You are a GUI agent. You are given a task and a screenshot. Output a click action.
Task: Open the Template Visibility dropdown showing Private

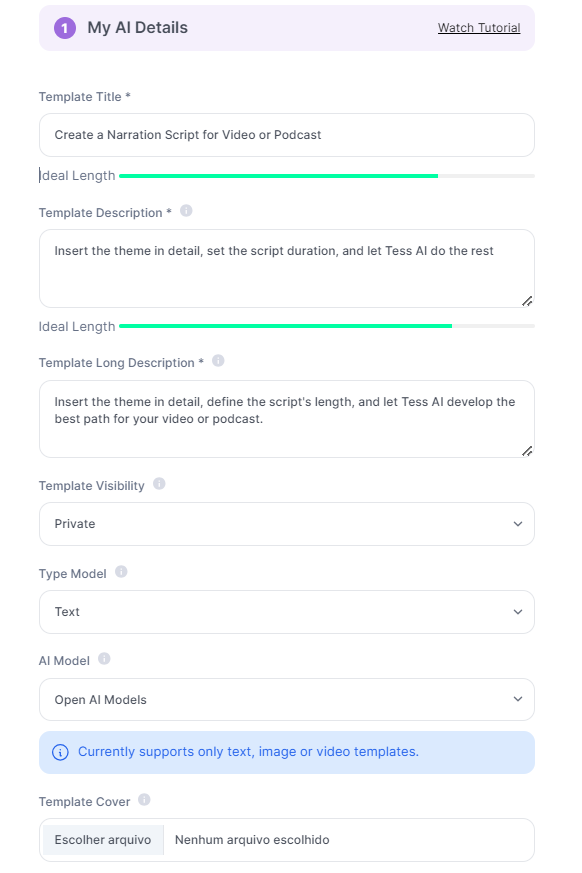(x=287, y=524)
